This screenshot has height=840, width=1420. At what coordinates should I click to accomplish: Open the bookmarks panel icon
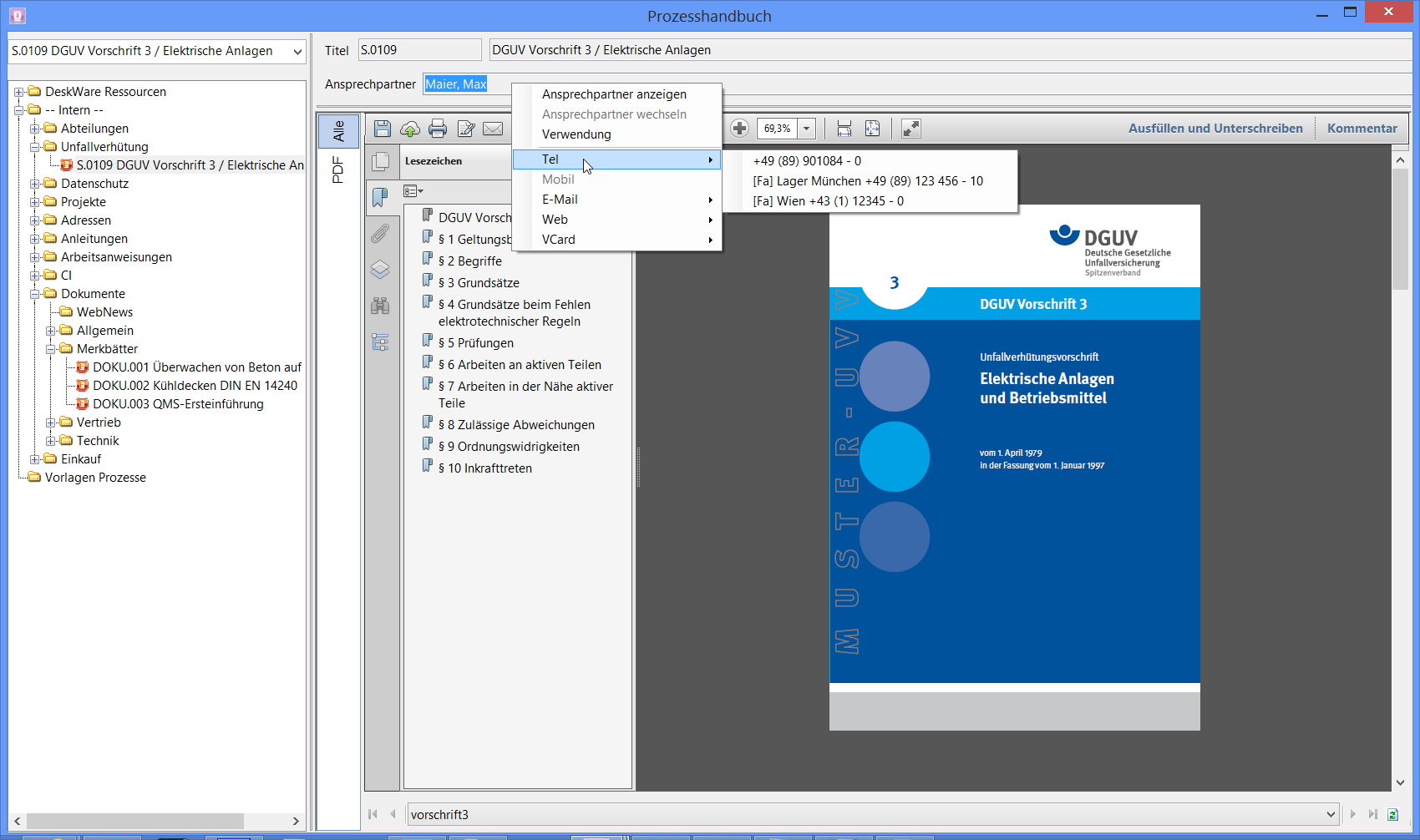click(380, 197)
